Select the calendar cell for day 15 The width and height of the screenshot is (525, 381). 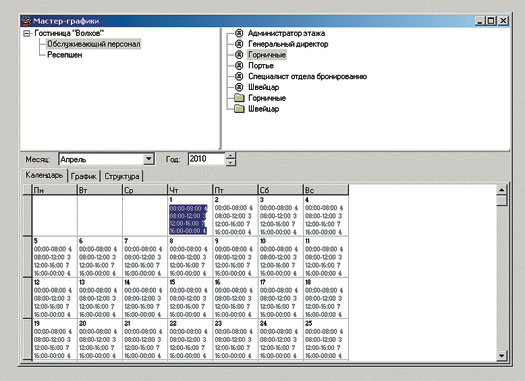click(190, 298)
